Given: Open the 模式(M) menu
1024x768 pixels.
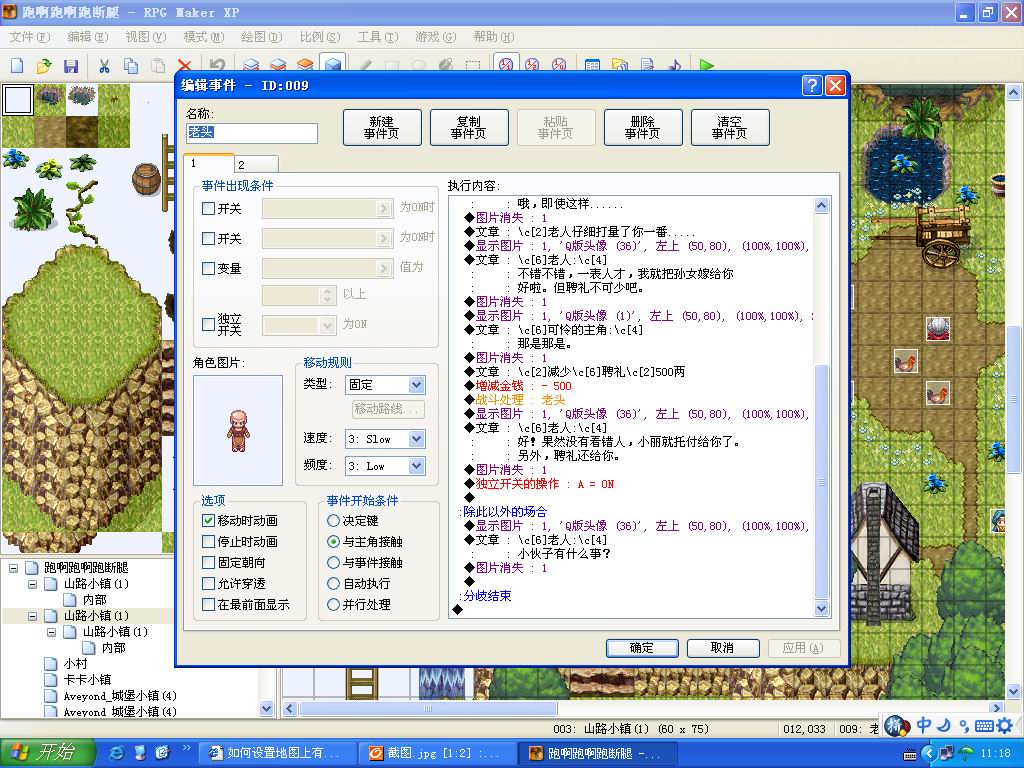Looking at the screenshot, I should [203, 37].
